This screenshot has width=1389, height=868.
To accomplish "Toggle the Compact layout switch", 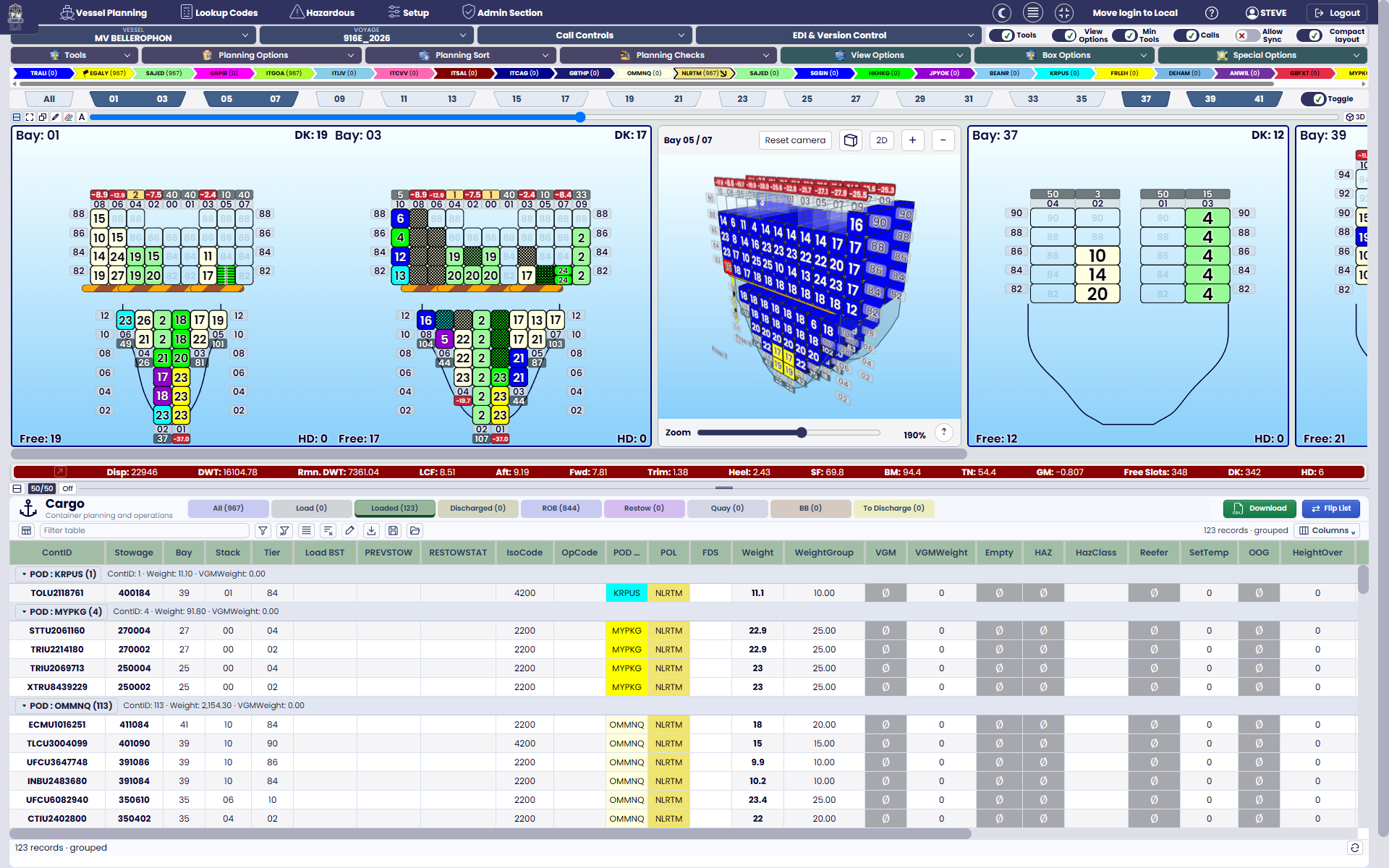I will (x=1309, y=35).
